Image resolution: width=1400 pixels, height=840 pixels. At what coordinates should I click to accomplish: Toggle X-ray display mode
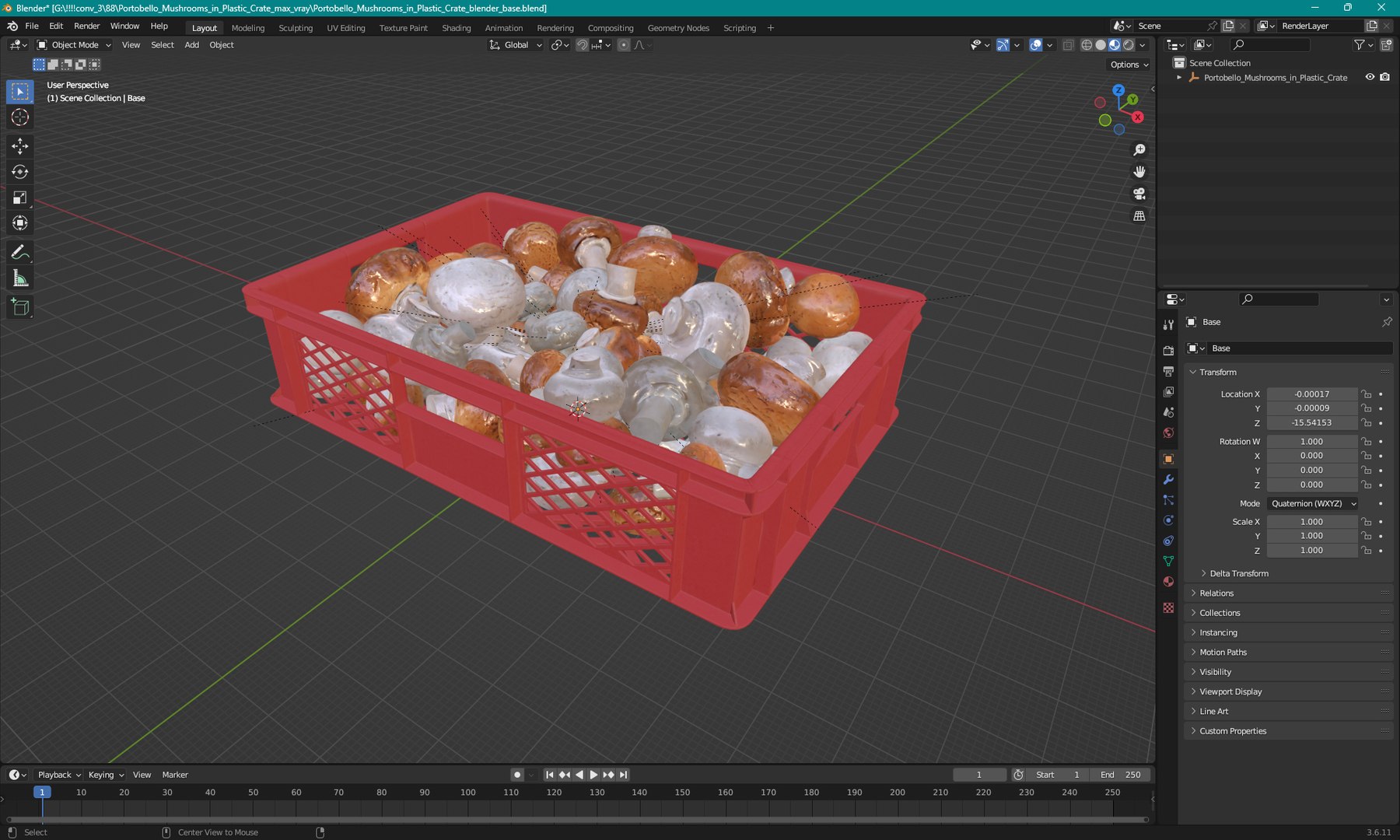[1068, 45]
